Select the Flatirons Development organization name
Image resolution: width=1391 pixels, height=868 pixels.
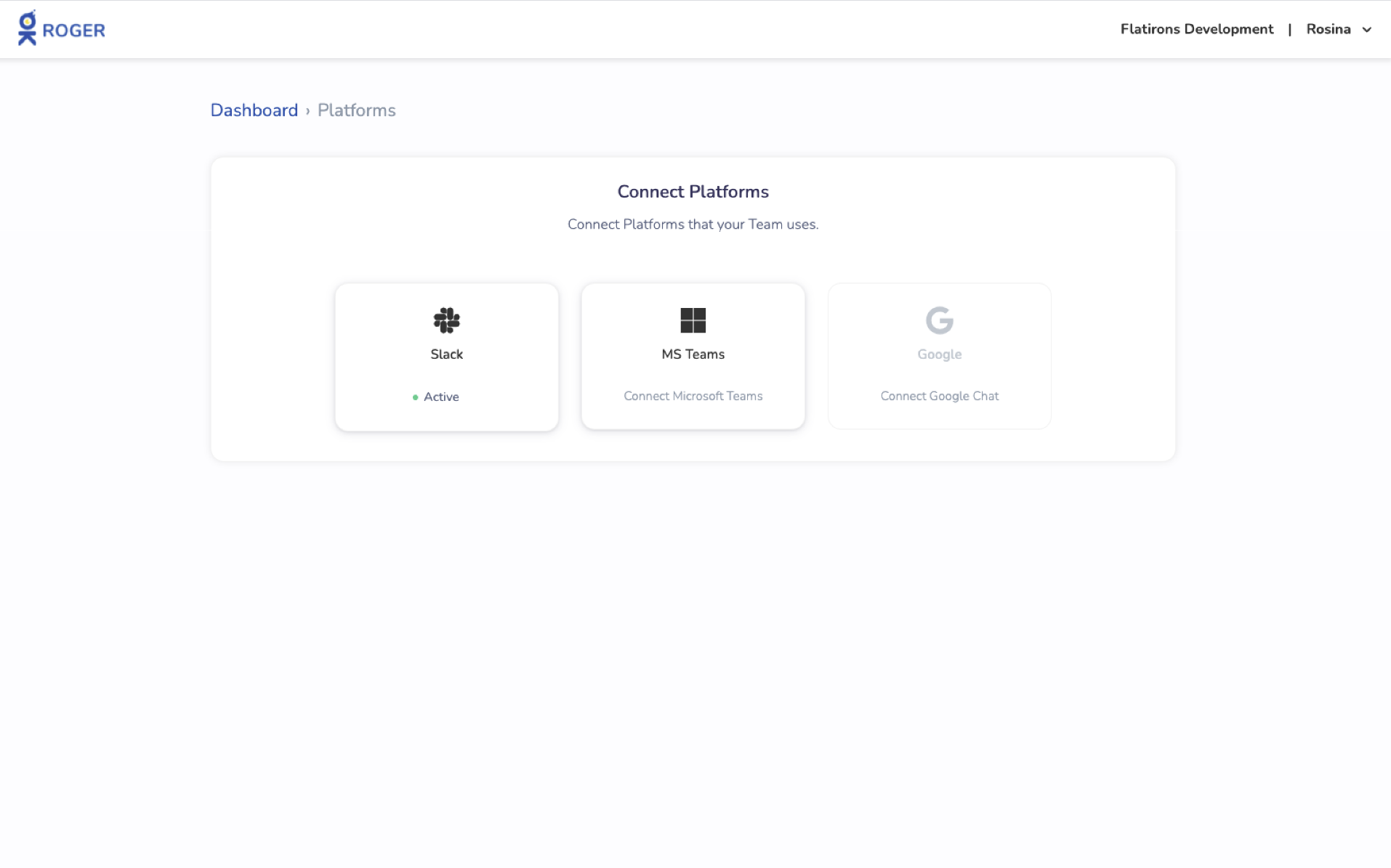tap(1196, 29)
